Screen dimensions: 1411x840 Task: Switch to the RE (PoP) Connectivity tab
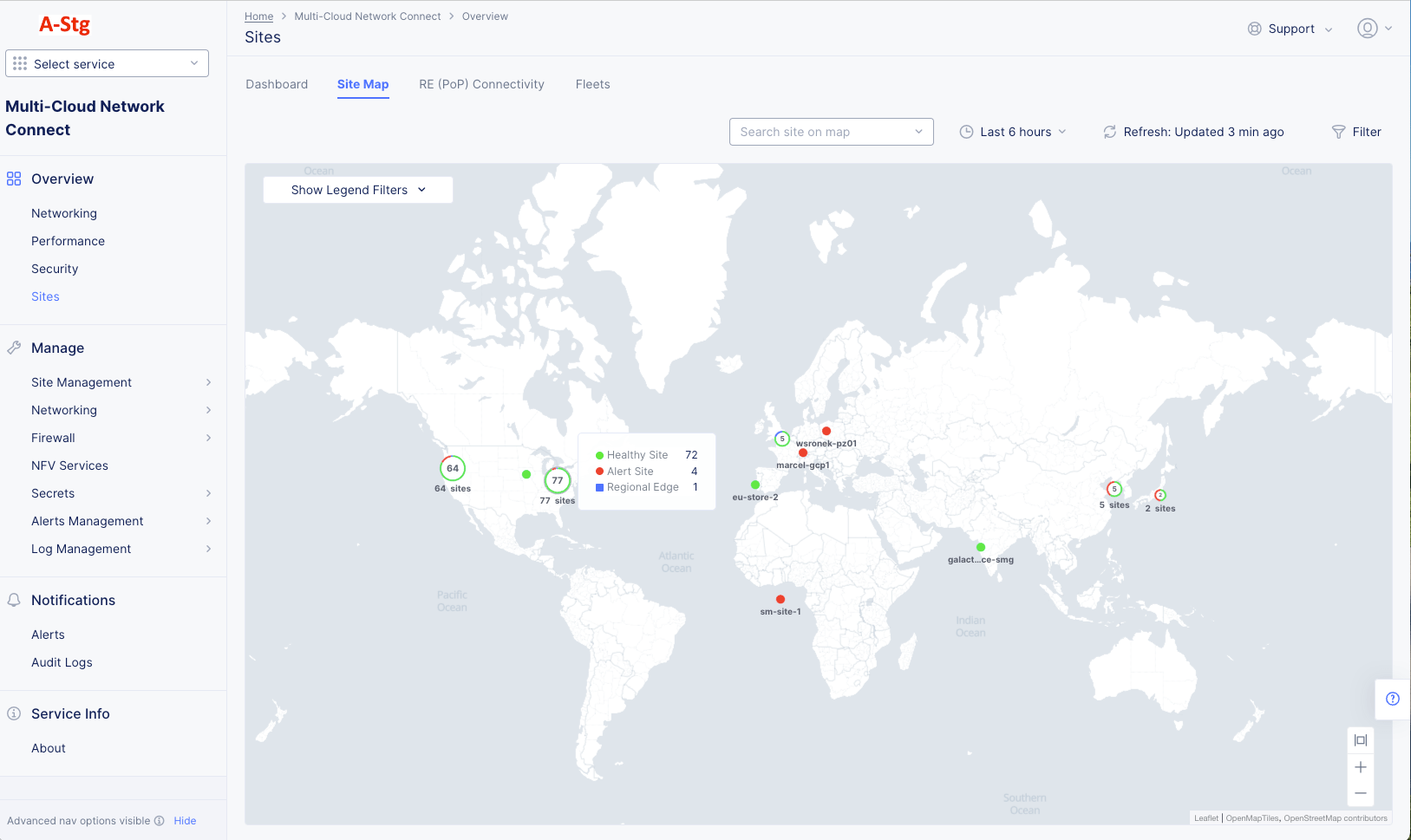481,84
